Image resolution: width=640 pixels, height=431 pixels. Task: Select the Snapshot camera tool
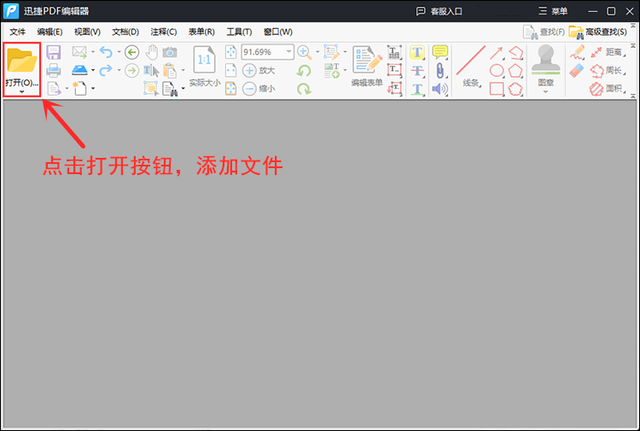[x=170, y=52]
